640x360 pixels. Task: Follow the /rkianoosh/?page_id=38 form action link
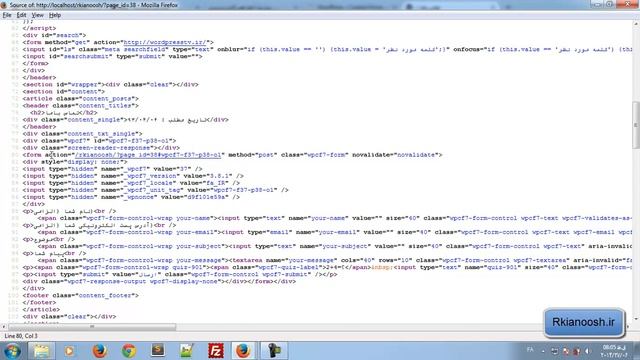148,155
